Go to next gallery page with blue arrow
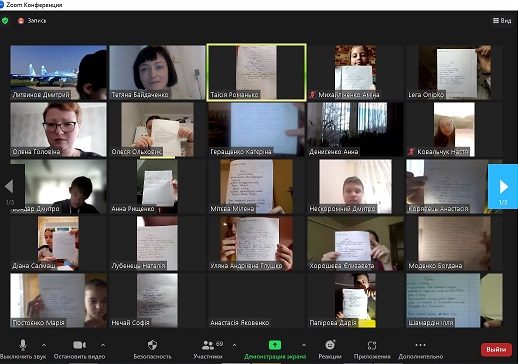518x364 pixels. pyautogui.click(x=503, y=186)
